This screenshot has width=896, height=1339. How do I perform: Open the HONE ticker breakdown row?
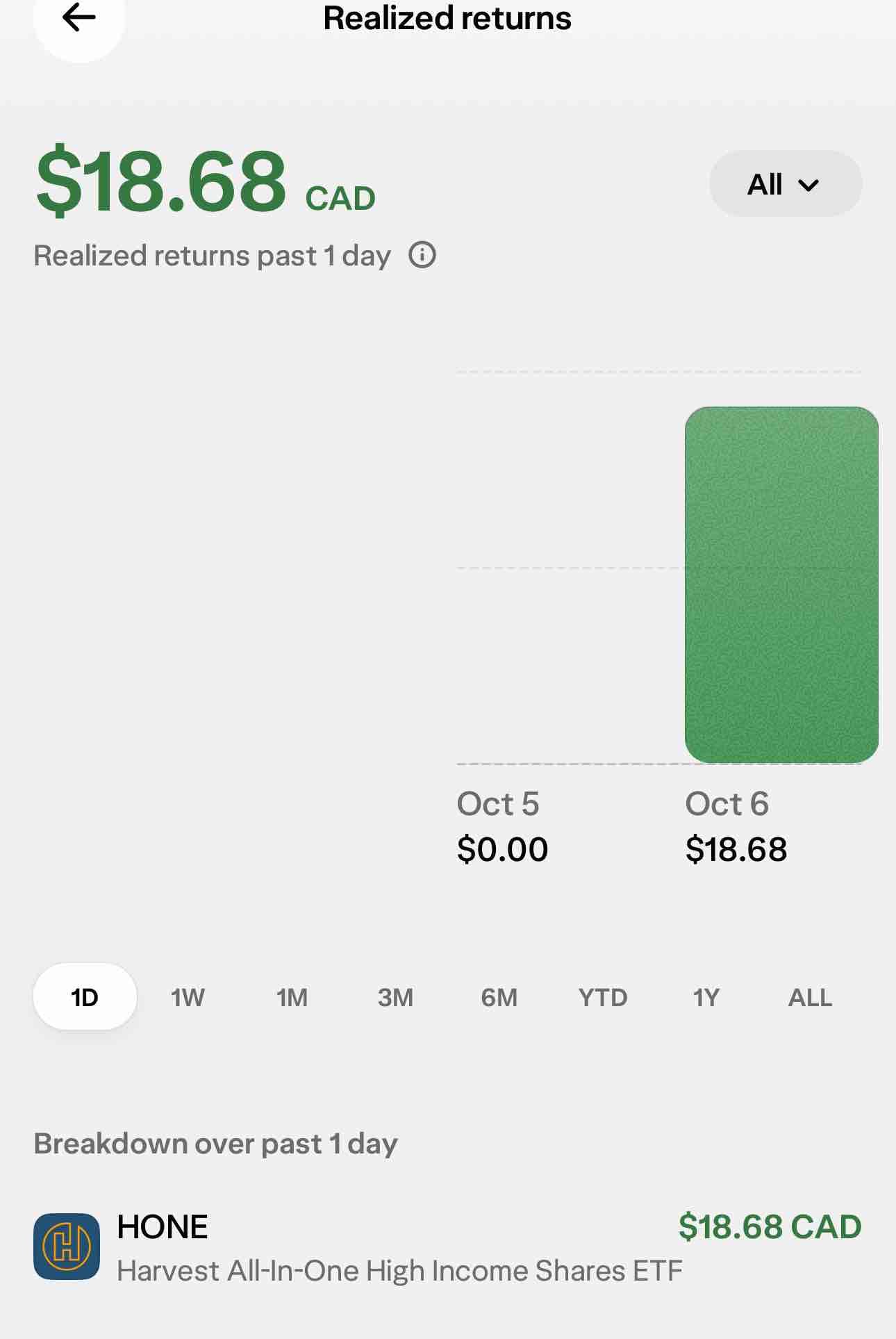447,1247
